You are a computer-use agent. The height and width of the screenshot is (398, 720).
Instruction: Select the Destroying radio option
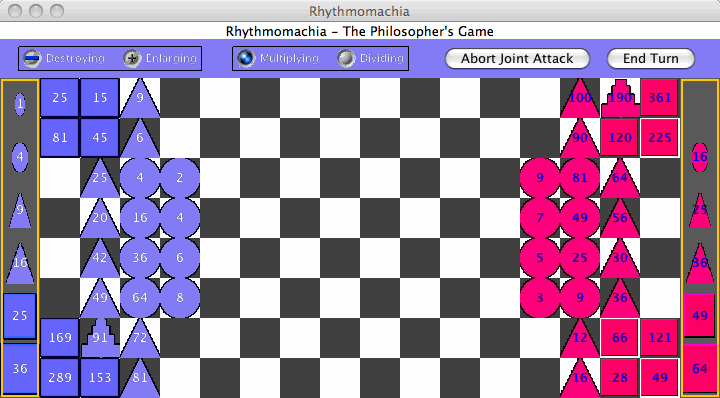[64, 59]
